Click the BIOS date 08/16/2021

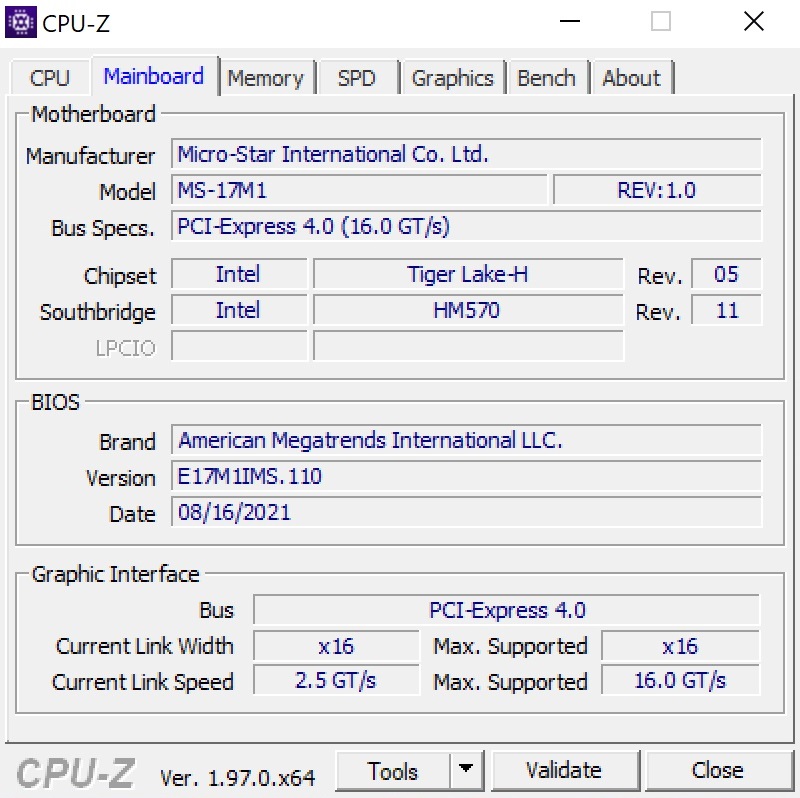pyautogui.click(x=466, y=512)
